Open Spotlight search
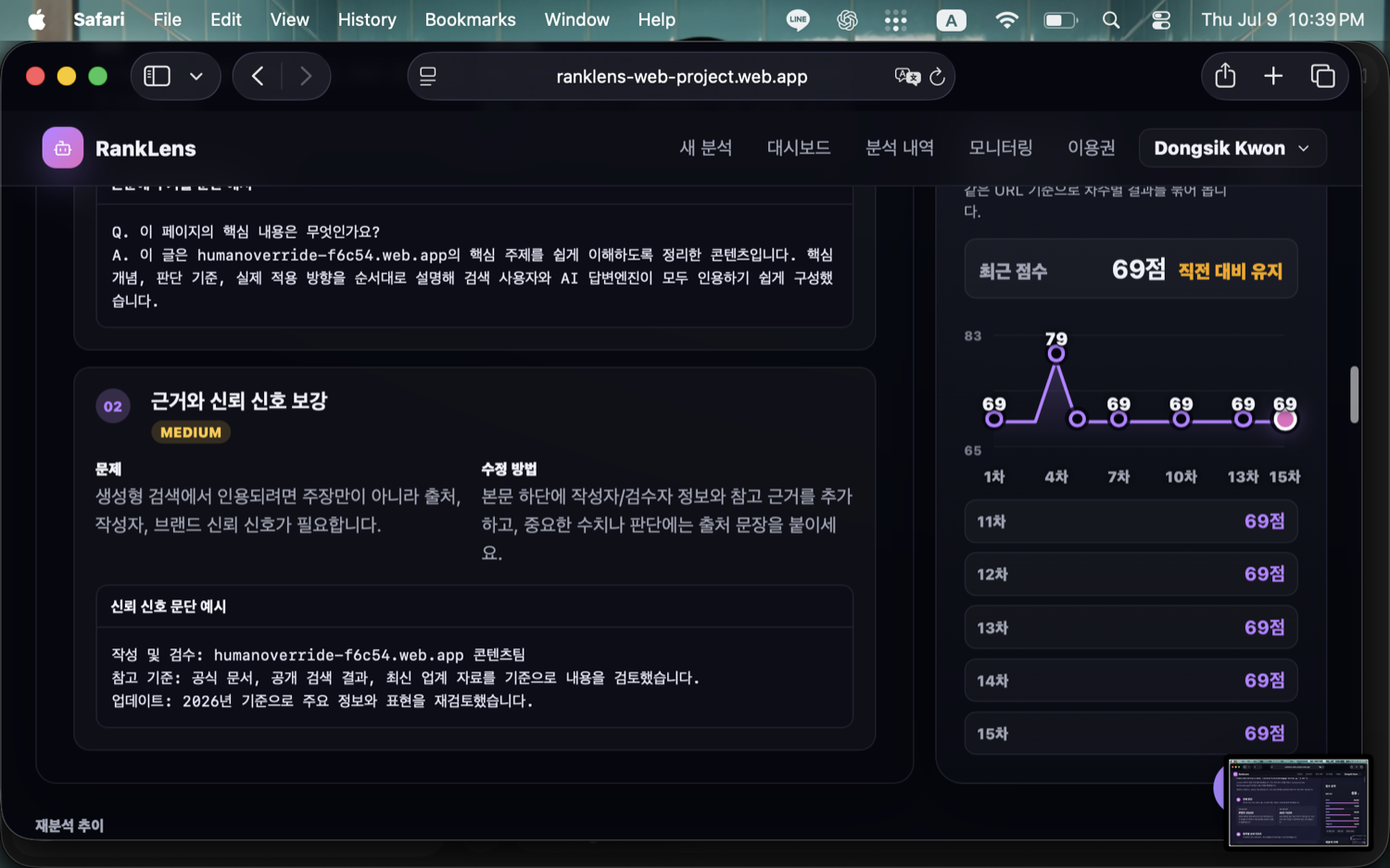The image size is (1390, 868). (1111, 19)
